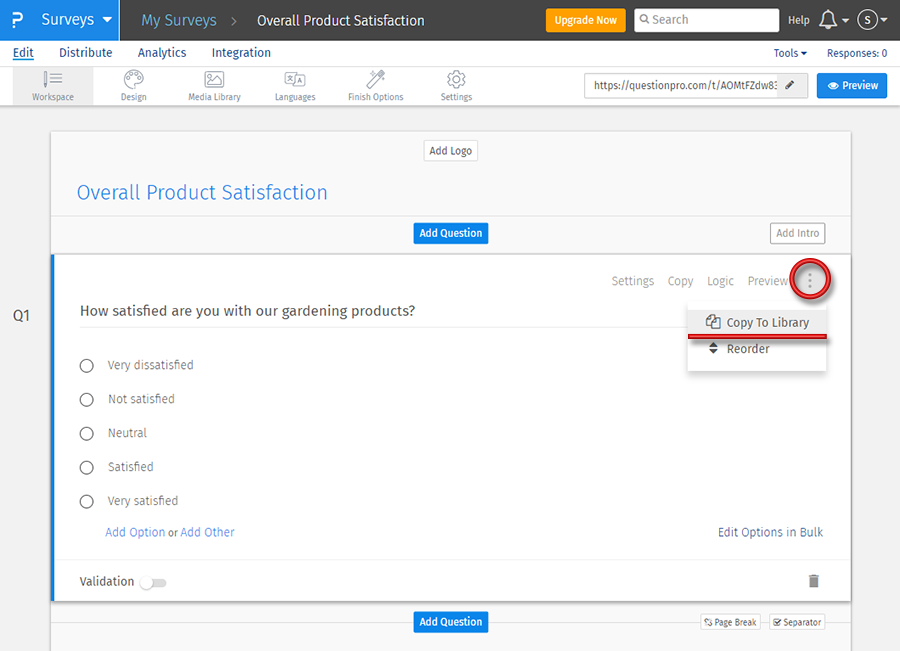
Task: Select the 'Very dissatisfied' radio button
Action: click(x=87, y=366)
